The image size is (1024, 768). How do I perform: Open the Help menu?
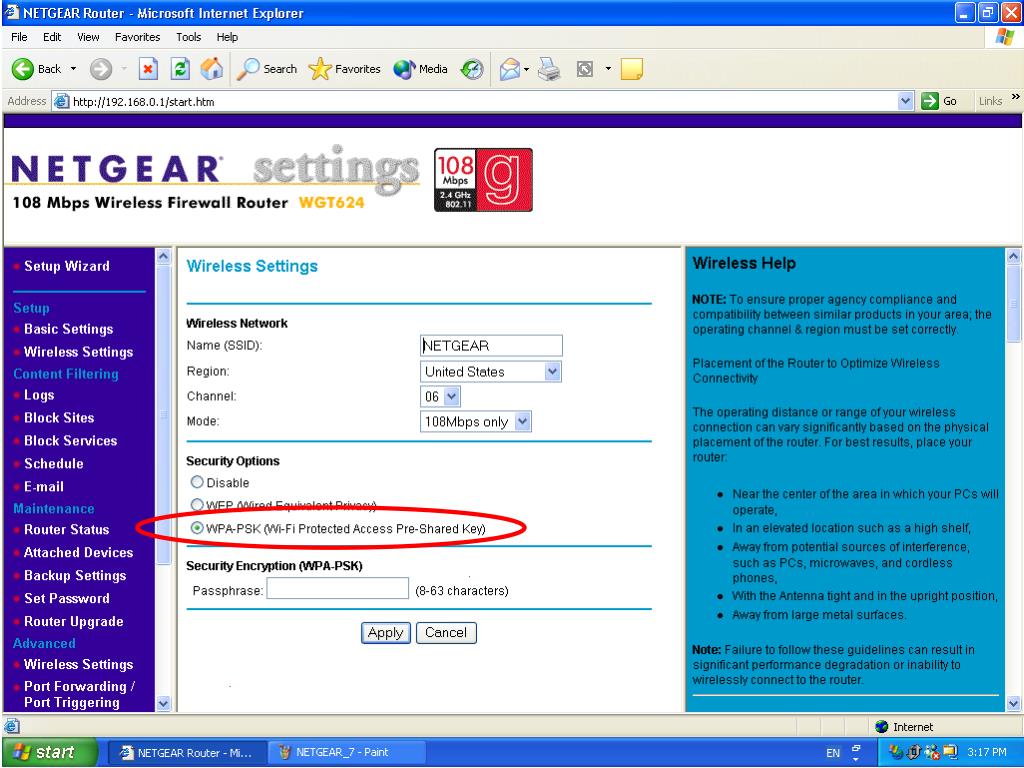227,37
